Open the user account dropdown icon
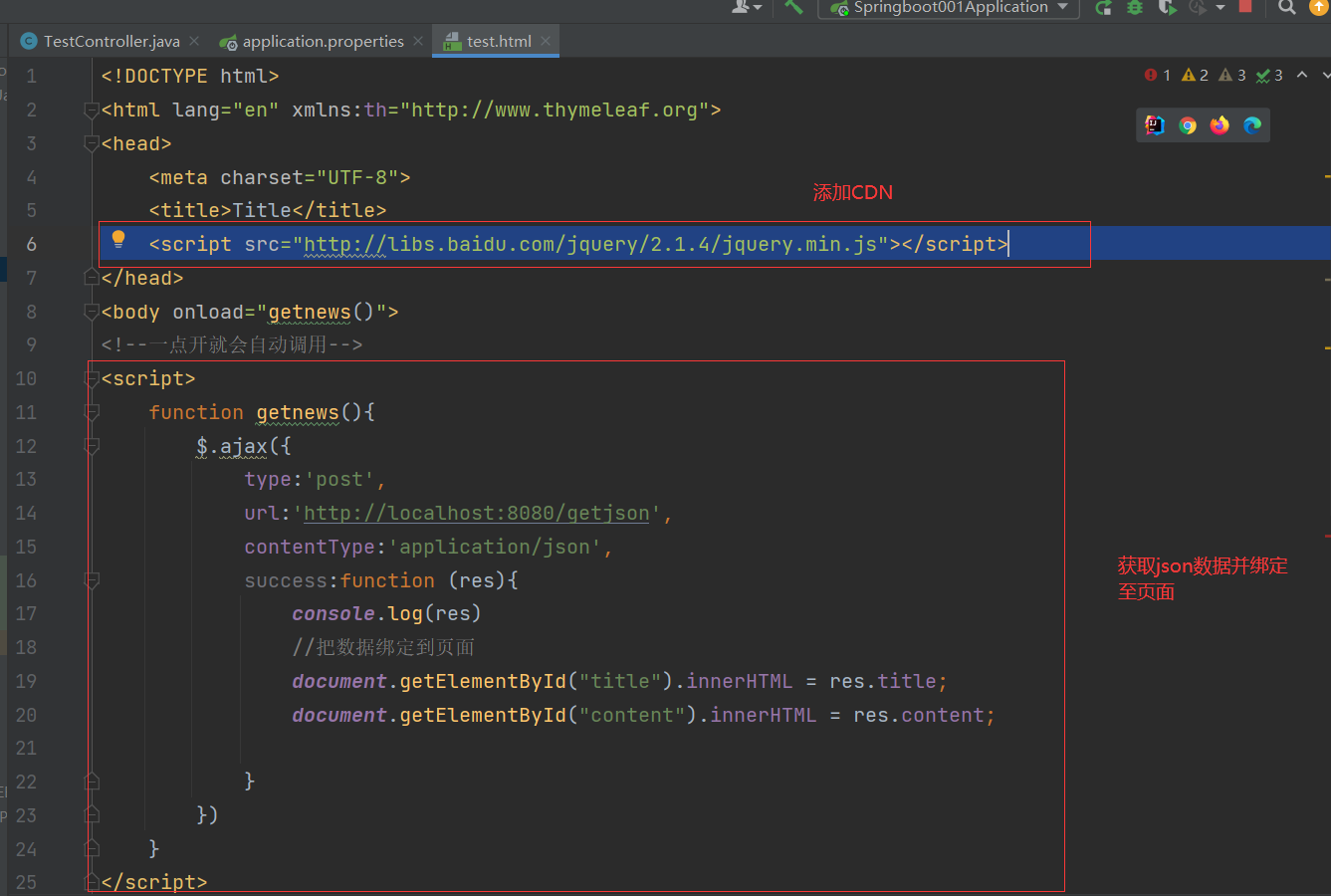Viewport: 1331px width, 896px height. tap(746, 7)
